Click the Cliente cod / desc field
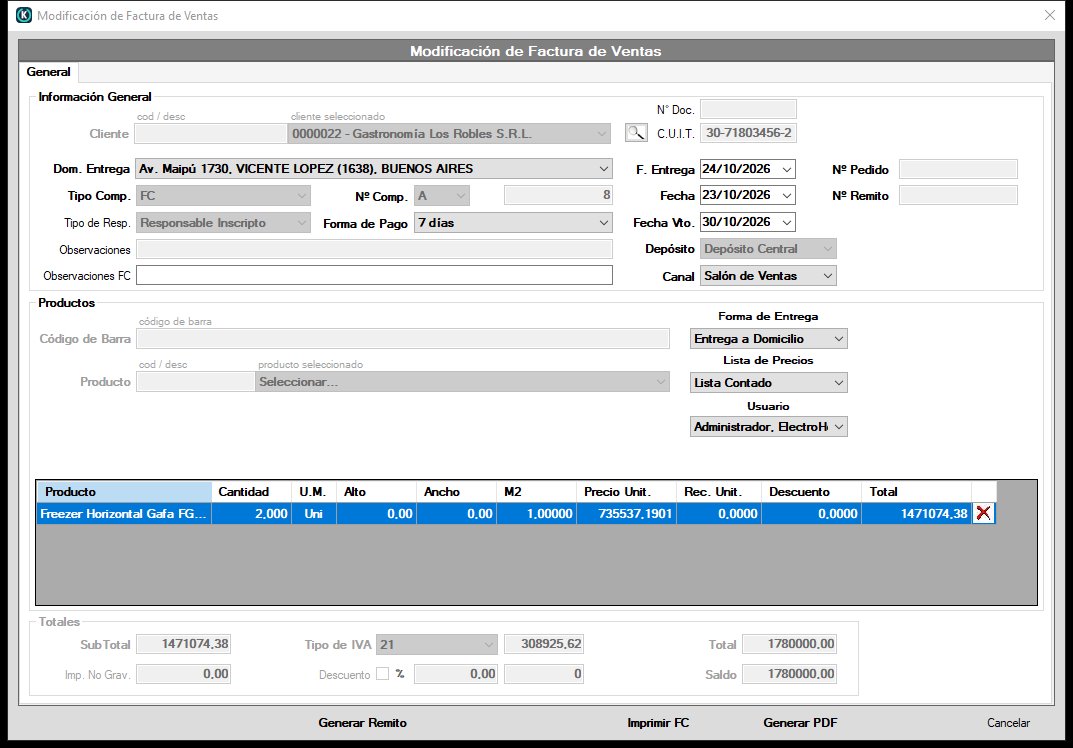The width and height of the screenshot is (1073, 748). (x=210, y=133)
